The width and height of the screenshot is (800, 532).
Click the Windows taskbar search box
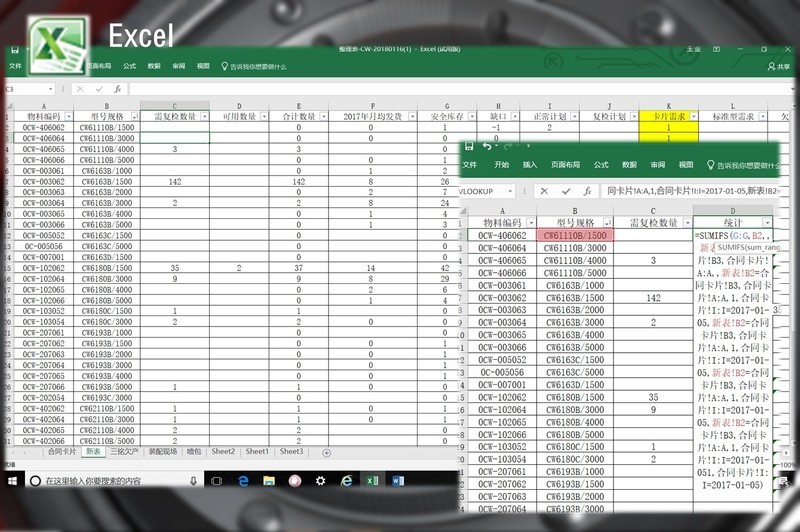click(110, 481)
